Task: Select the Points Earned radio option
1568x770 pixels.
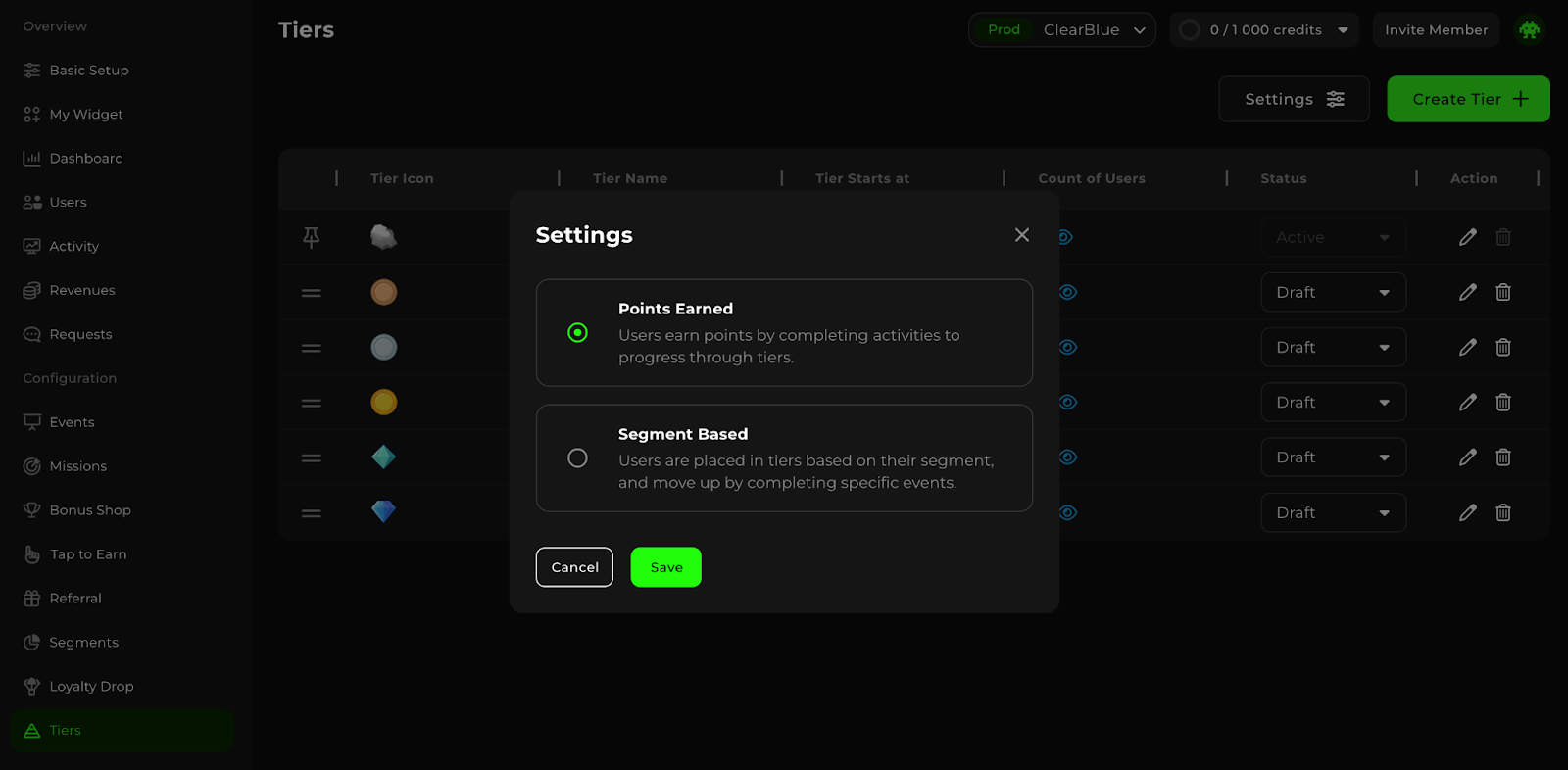Action: tap(578, 333)
